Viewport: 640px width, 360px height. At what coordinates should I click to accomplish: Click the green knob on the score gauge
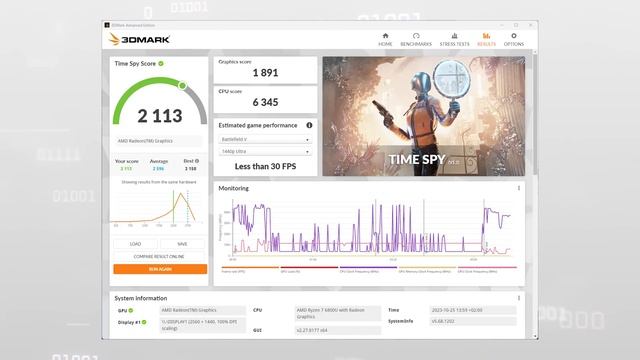click(x=182, y=86)
